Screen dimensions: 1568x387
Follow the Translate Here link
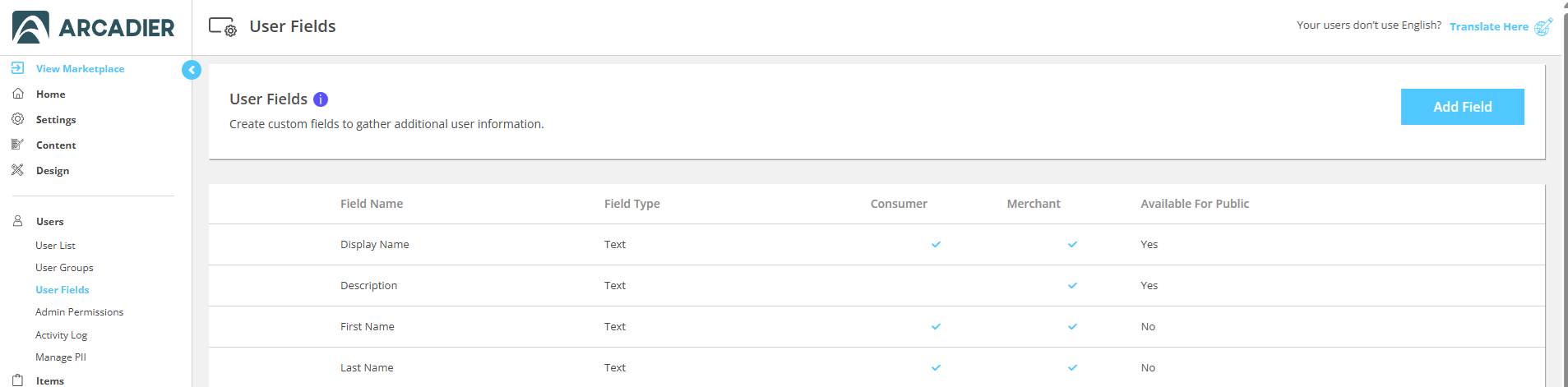pyautogui.click(x=1488, y=26)
